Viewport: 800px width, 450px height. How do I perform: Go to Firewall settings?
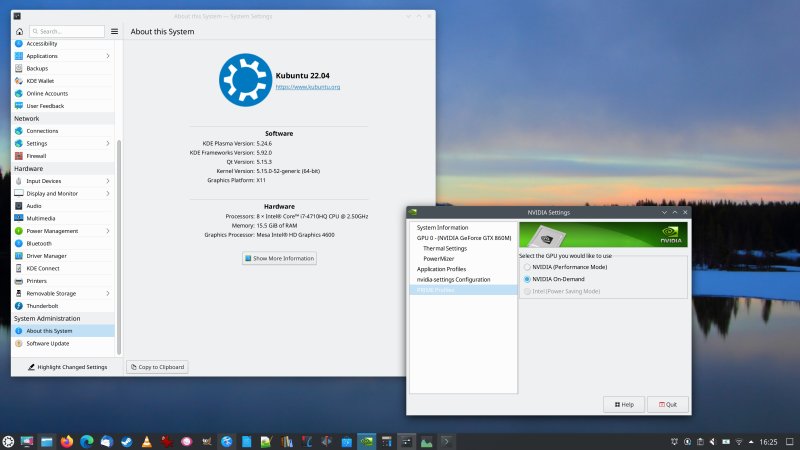(x=36, y=156)
